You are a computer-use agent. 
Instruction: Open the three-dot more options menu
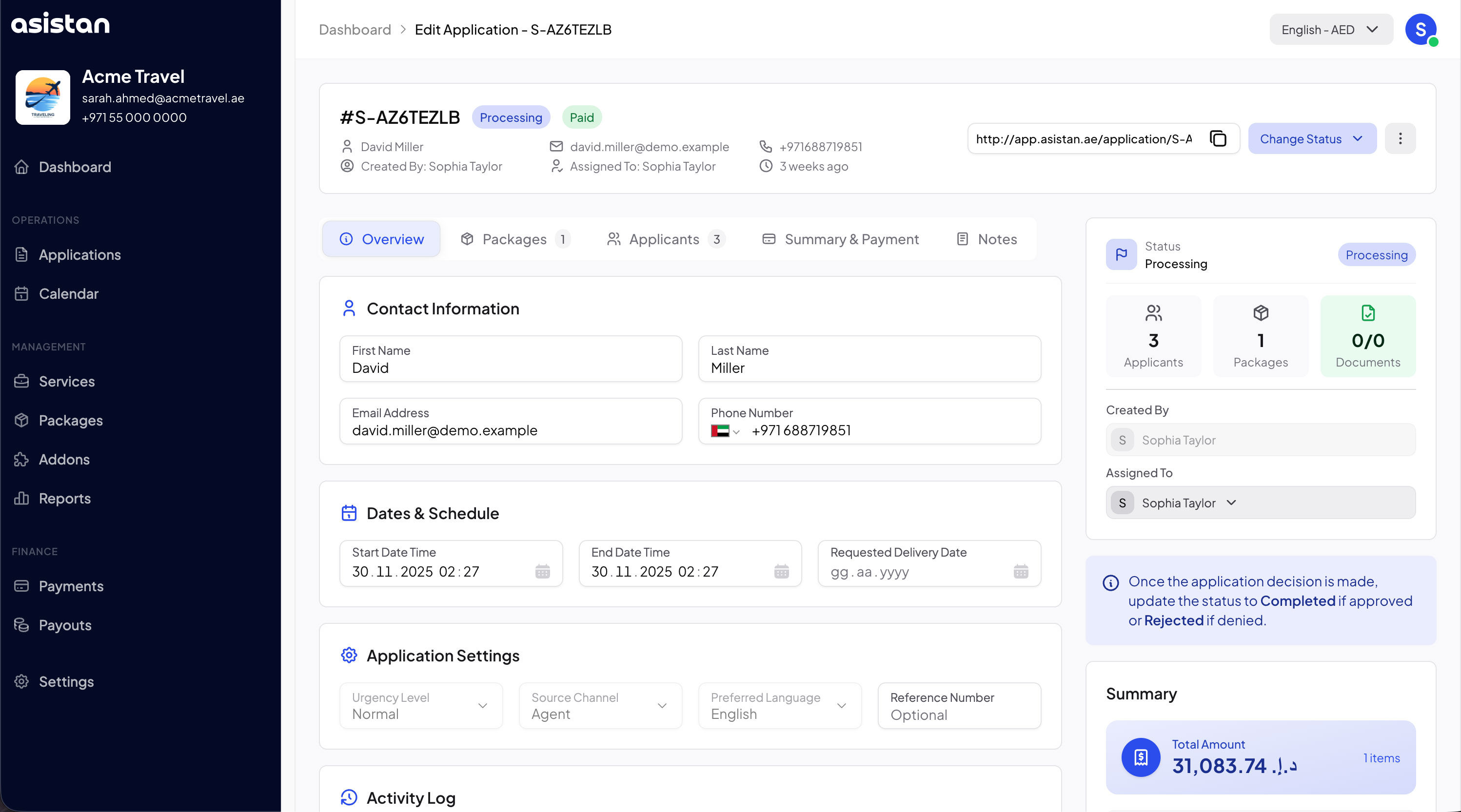click(1400, 139)
